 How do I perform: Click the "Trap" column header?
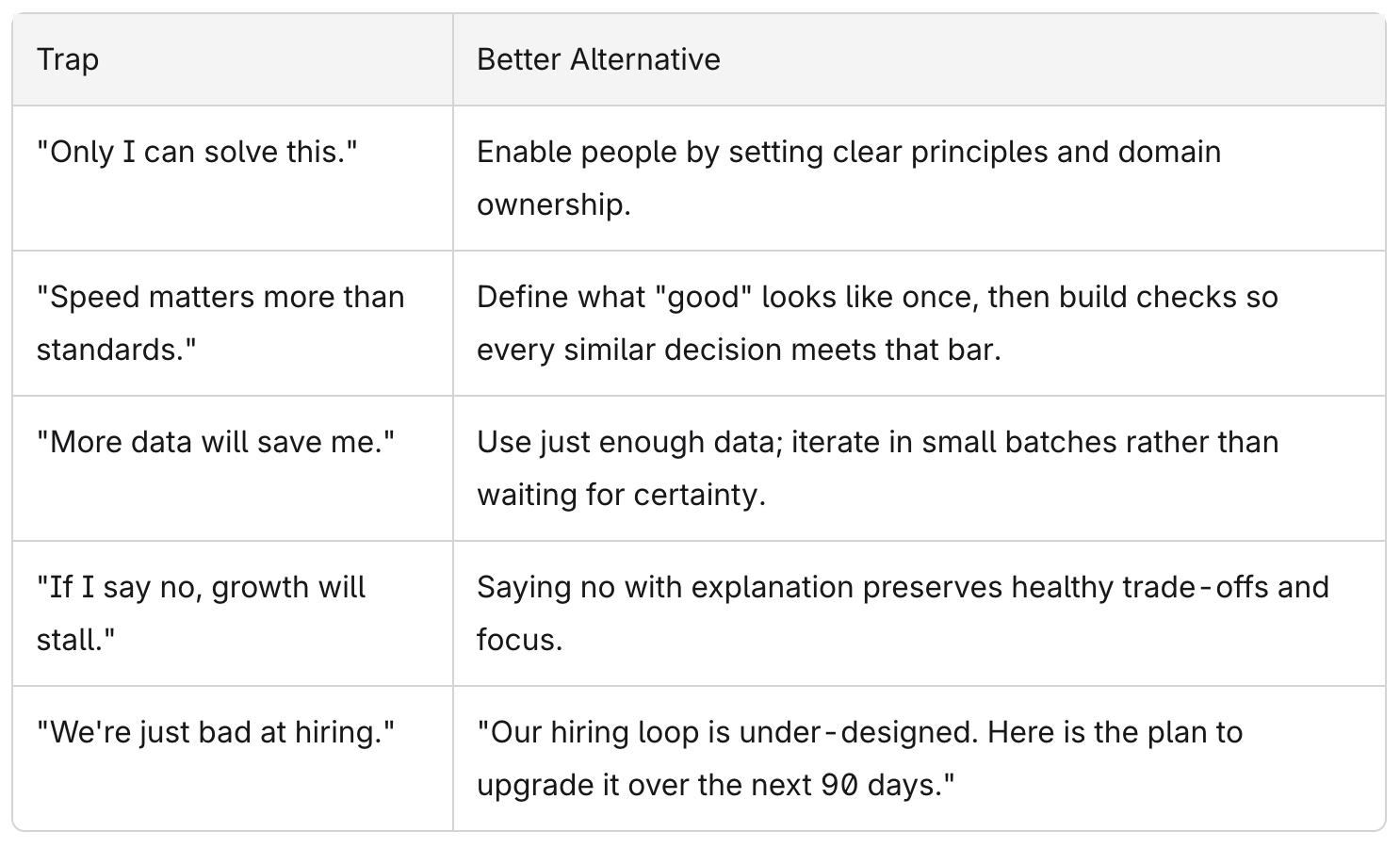coord(233,59)
